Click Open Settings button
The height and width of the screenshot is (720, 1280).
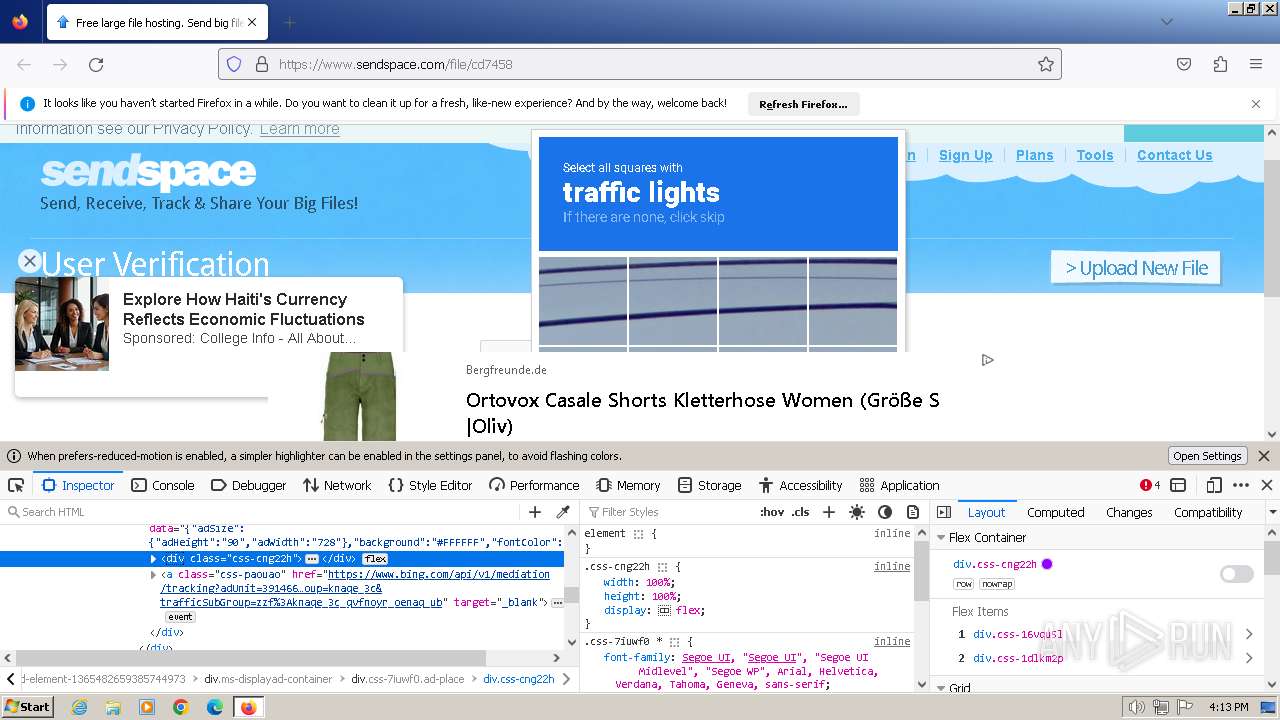(1207, 456)
